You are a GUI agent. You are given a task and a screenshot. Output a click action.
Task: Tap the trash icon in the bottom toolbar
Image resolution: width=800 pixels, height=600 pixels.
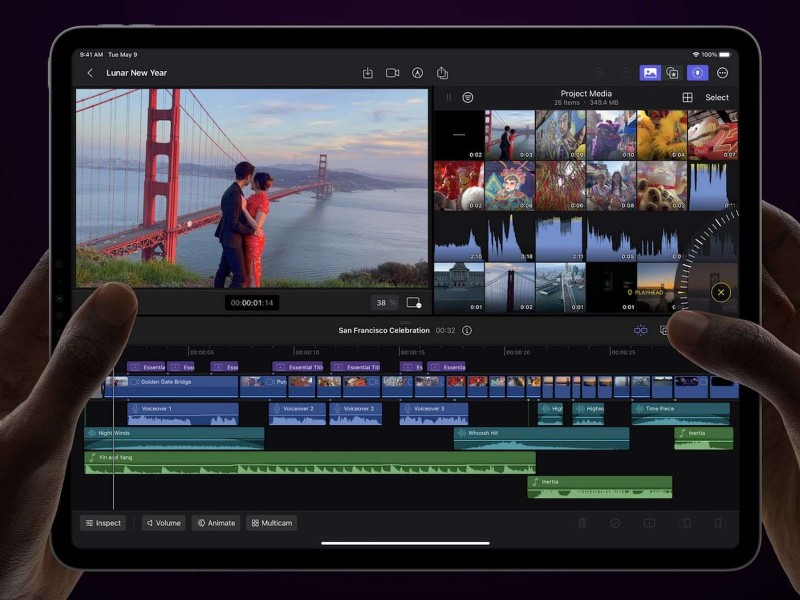click(583, 522)
